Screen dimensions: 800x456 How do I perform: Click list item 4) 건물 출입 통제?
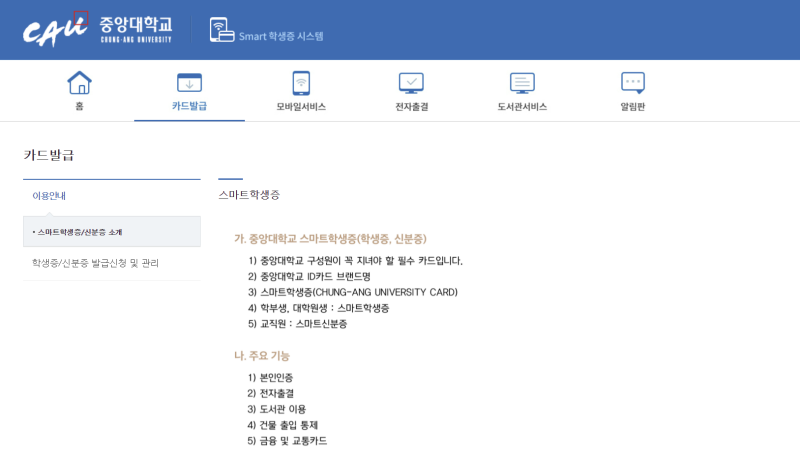pos(283,425)
